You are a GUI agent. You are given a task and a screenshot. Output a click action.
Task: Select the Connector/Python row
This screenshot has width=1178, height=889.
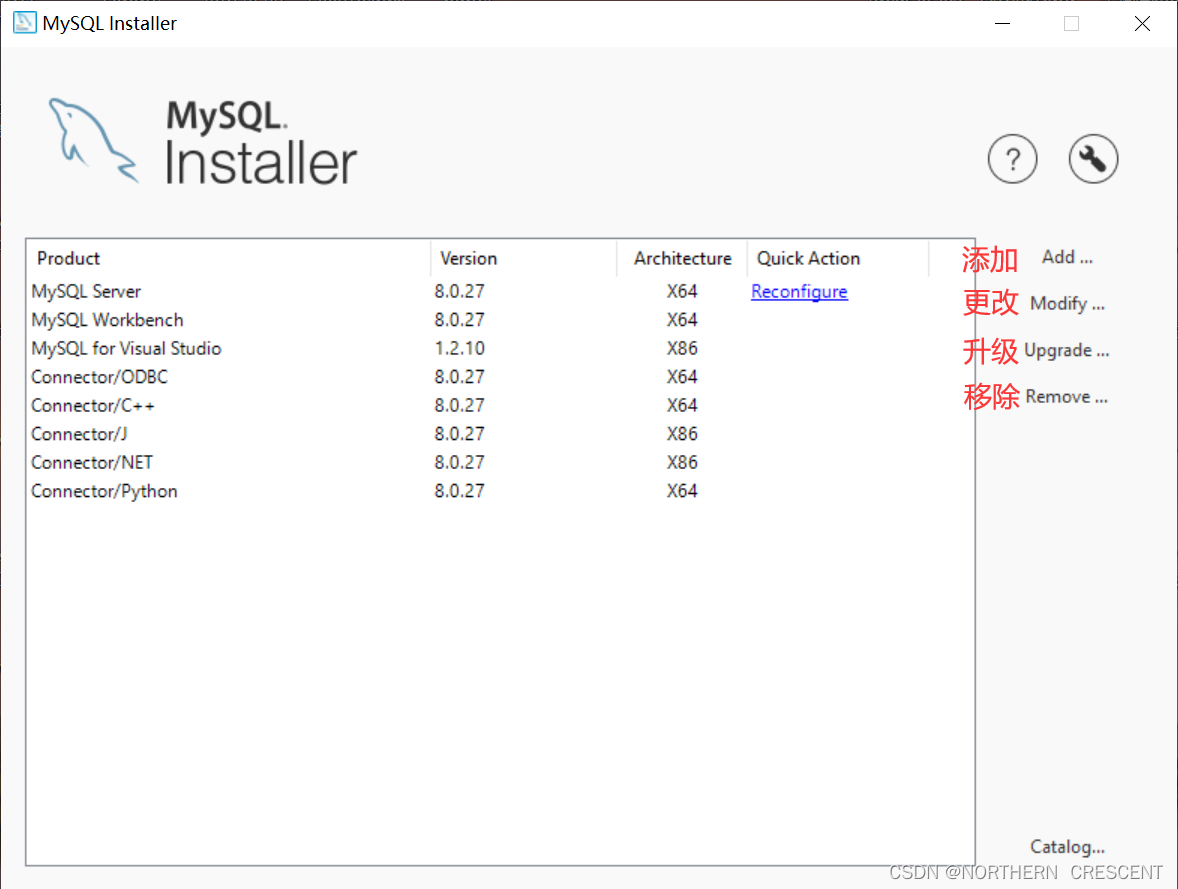click(x=500, y=491)
